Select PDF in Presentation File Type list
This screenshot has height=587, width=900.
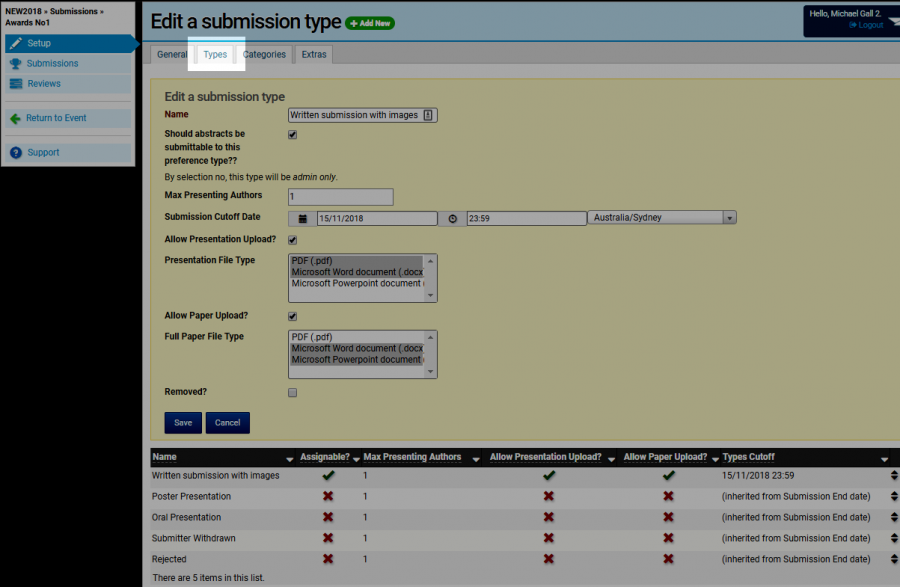pyautogui.click(x=356, y=261)
